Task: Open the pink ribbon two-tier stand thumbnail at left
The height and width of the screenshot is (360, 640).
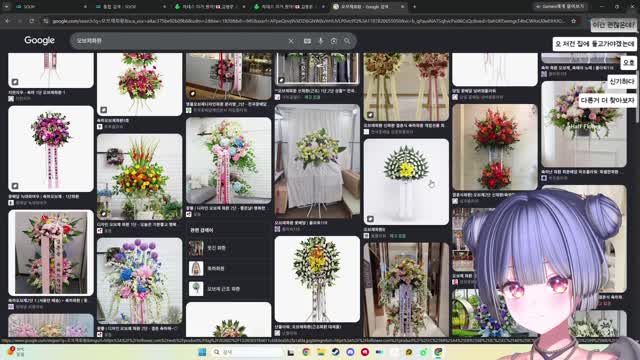Action: coord(51,253)
